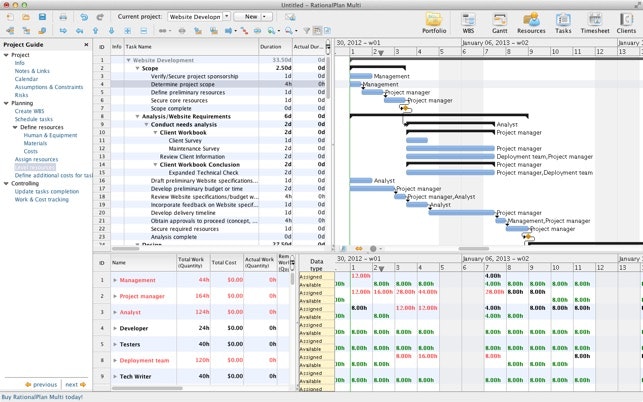The width and height of the screenshot is (643, 402).
Task: Click the open folder toolbar icon
Action: (x=25, y=17)
